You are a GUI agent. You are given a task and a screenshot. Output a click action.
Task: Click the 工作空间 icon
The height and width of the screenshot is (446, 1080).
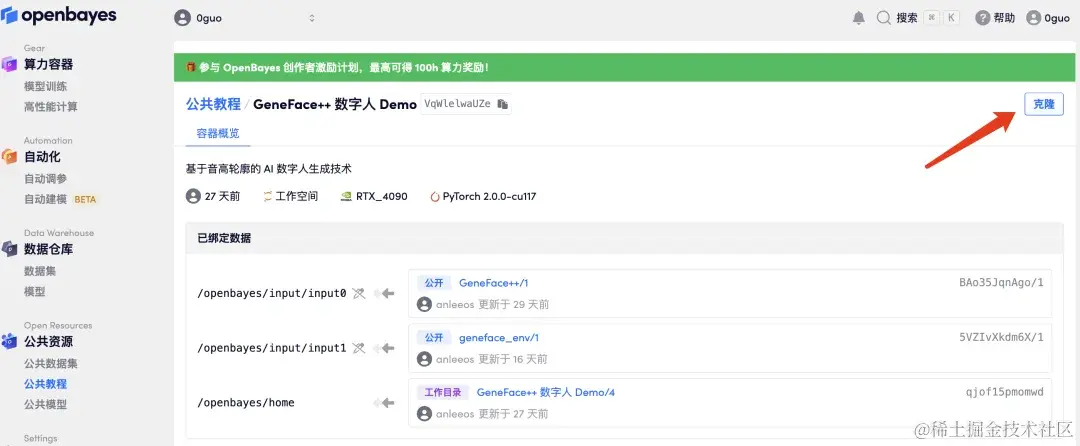point(268,196)
